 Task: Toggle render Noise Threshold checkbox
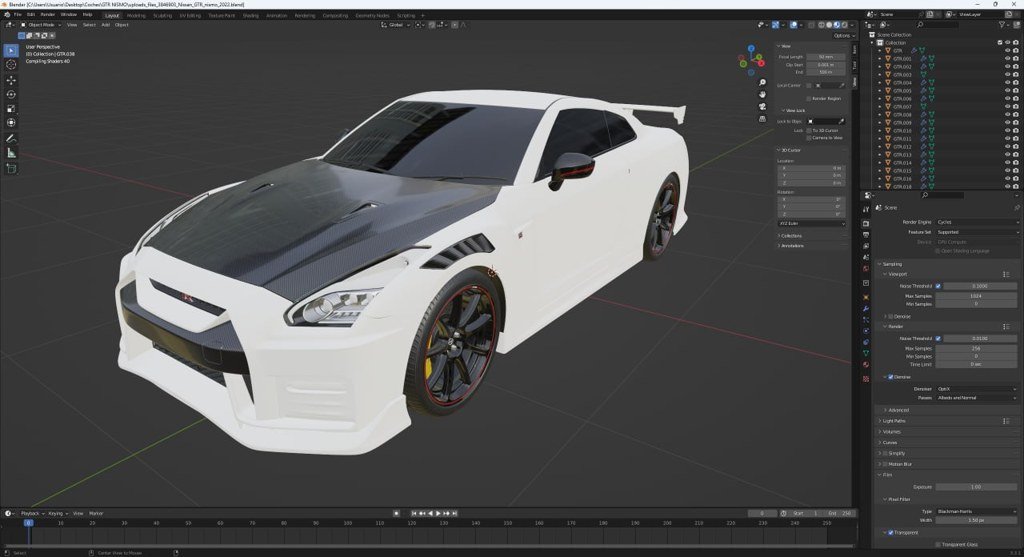coord(938,338)
